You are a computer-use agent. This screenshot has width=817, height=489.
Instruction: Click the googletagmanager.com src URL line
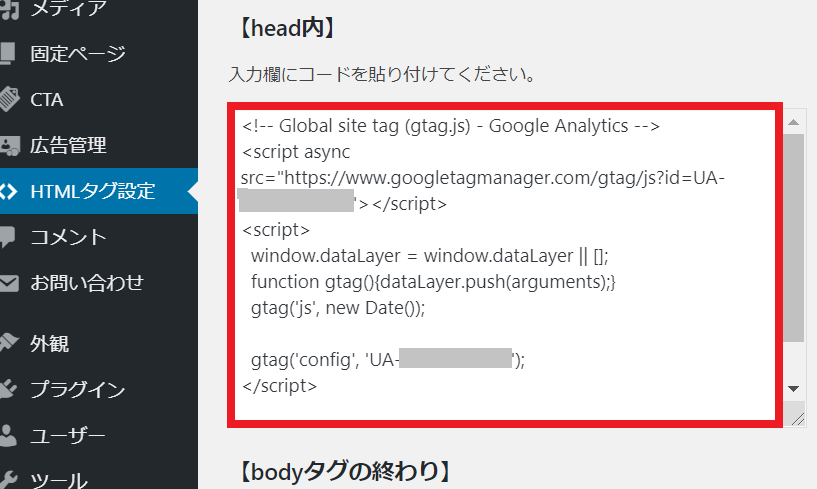tap(482, 178)
